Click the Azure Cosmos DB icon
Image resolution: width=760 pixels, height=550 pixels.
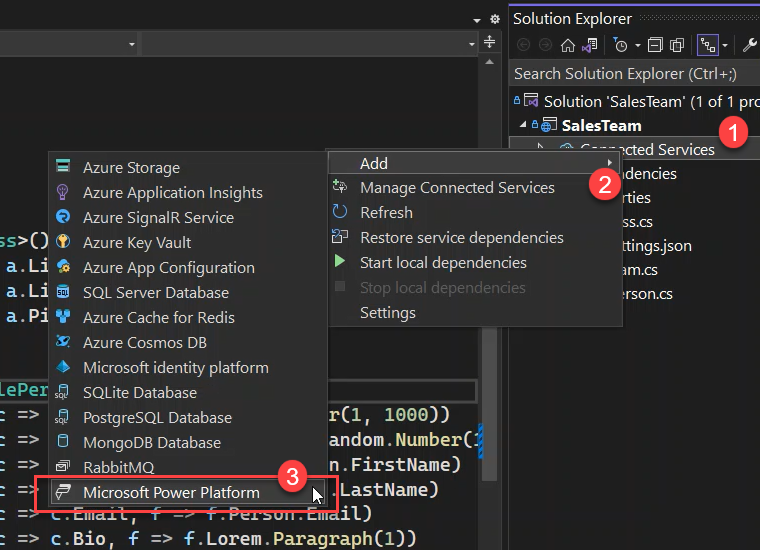point(63,341)
